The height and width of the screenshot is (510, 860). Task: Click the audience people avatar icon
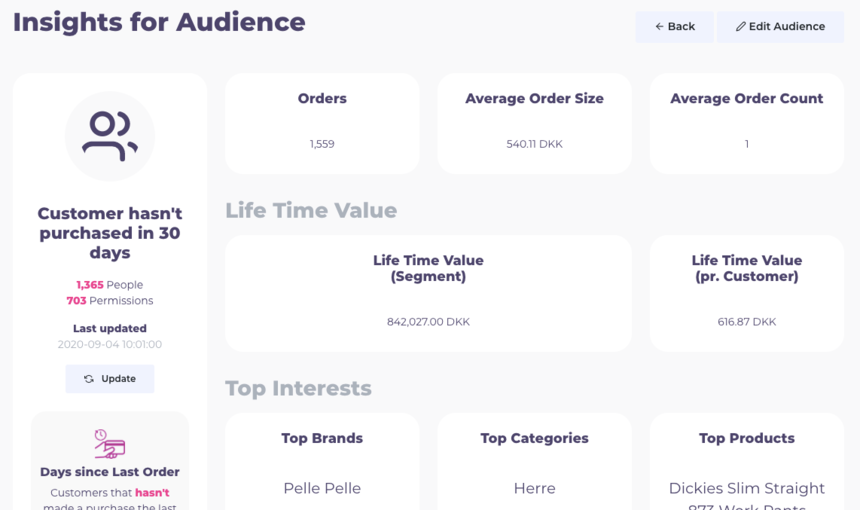[x=110, y=136]
